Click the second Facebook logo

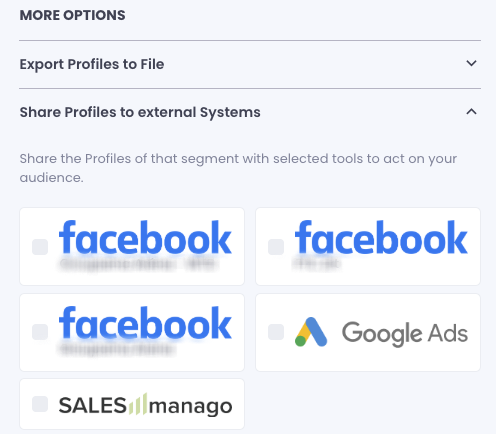coord(381,237)
